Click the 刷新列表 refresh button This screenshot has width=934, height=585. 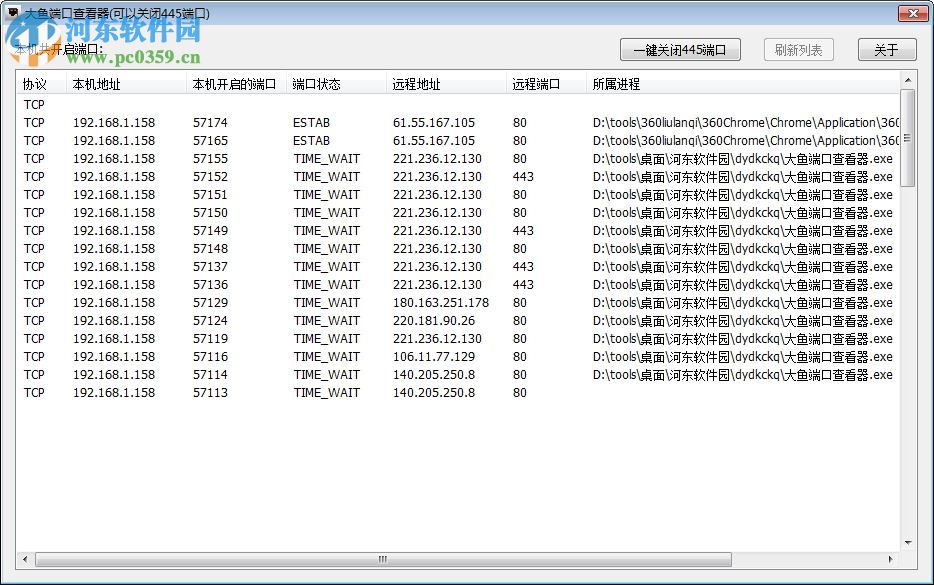(798, 49)
